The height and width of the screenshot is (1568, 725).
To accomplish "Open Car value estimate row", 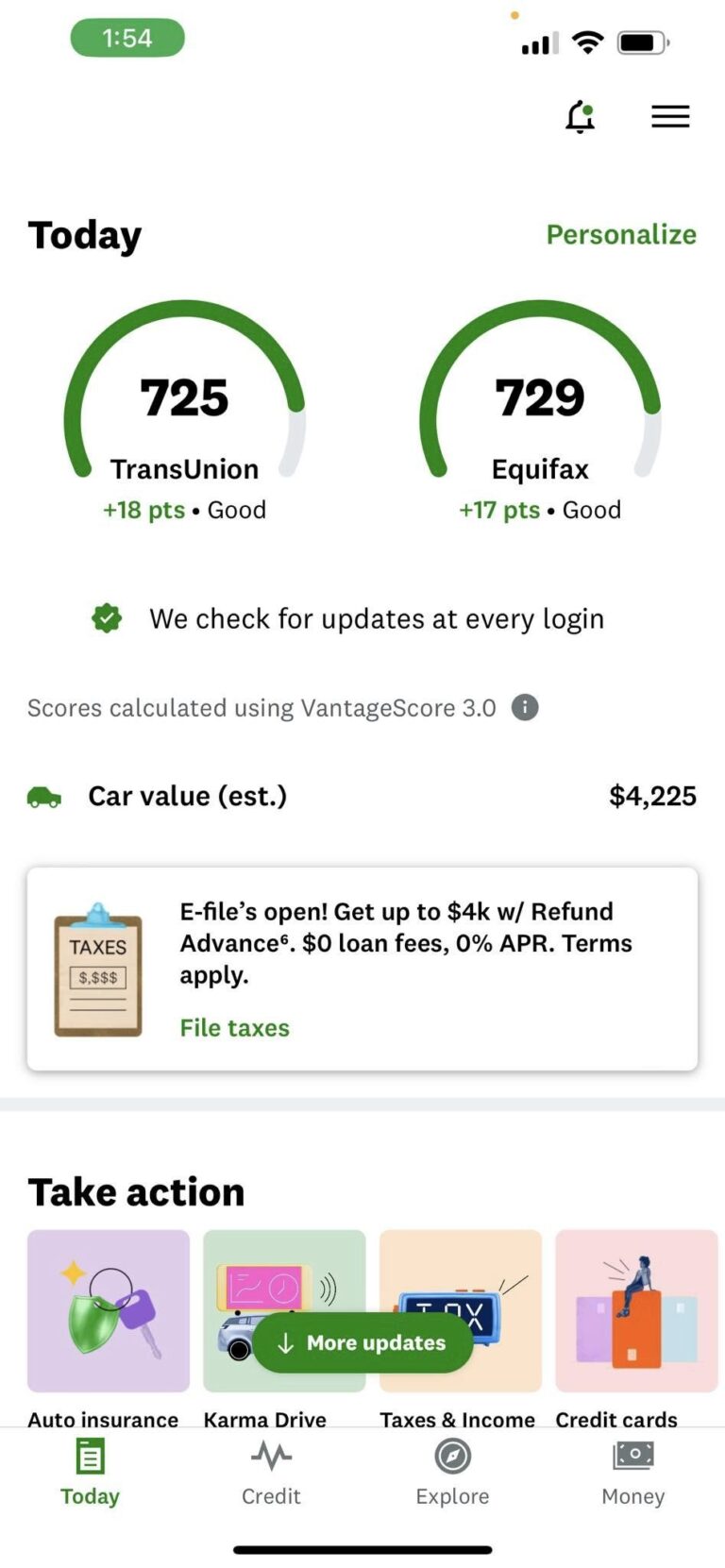I will (x=362, y=797).
